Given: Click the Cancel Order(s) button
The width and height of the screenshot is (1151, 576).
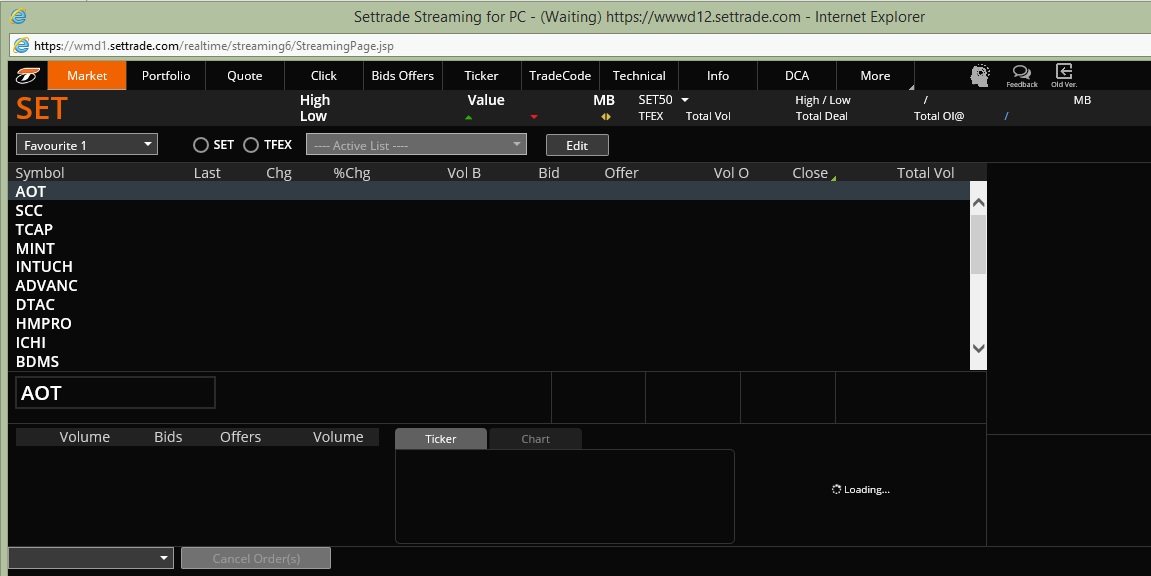Looking at the screenshot, I should (256, 558).
